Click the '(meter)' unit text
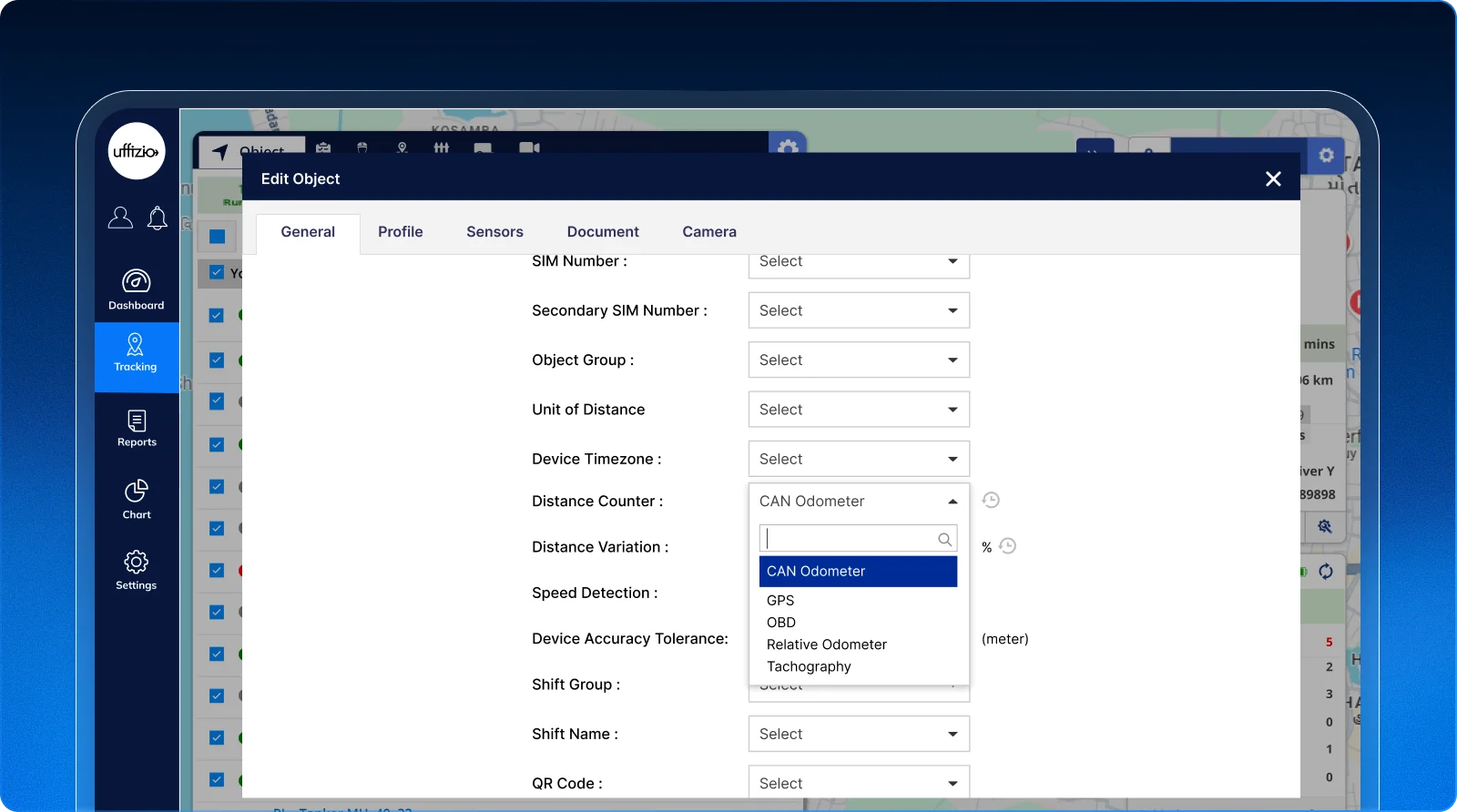The width and height of the screenshot is (1457, 812). (x=1005, y=639)
